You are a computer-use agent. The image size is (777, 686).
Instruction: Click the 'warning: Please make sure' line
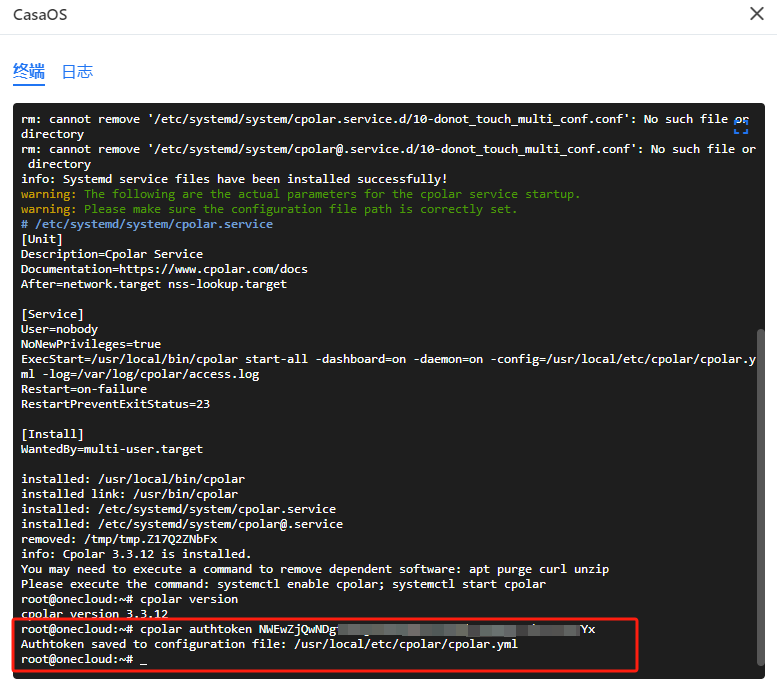click(x=269, y=209)
